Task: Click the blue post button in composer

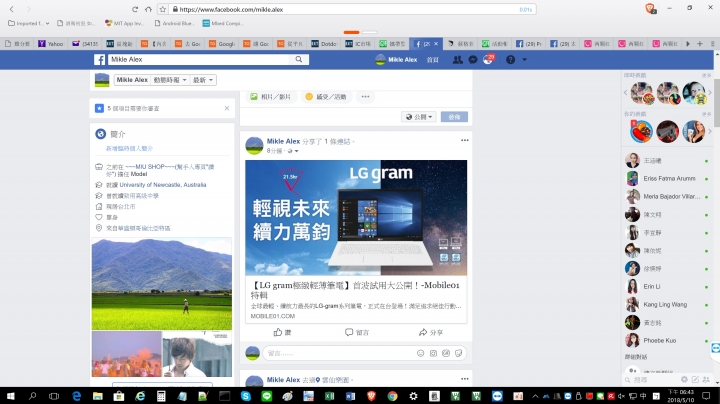Action: click(454, 117)
